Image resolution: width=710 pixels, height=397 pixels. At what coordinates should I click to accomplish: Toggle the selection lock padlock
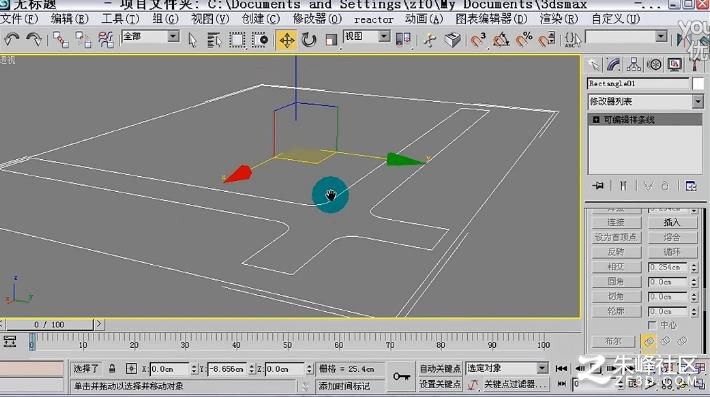(112, 368)
